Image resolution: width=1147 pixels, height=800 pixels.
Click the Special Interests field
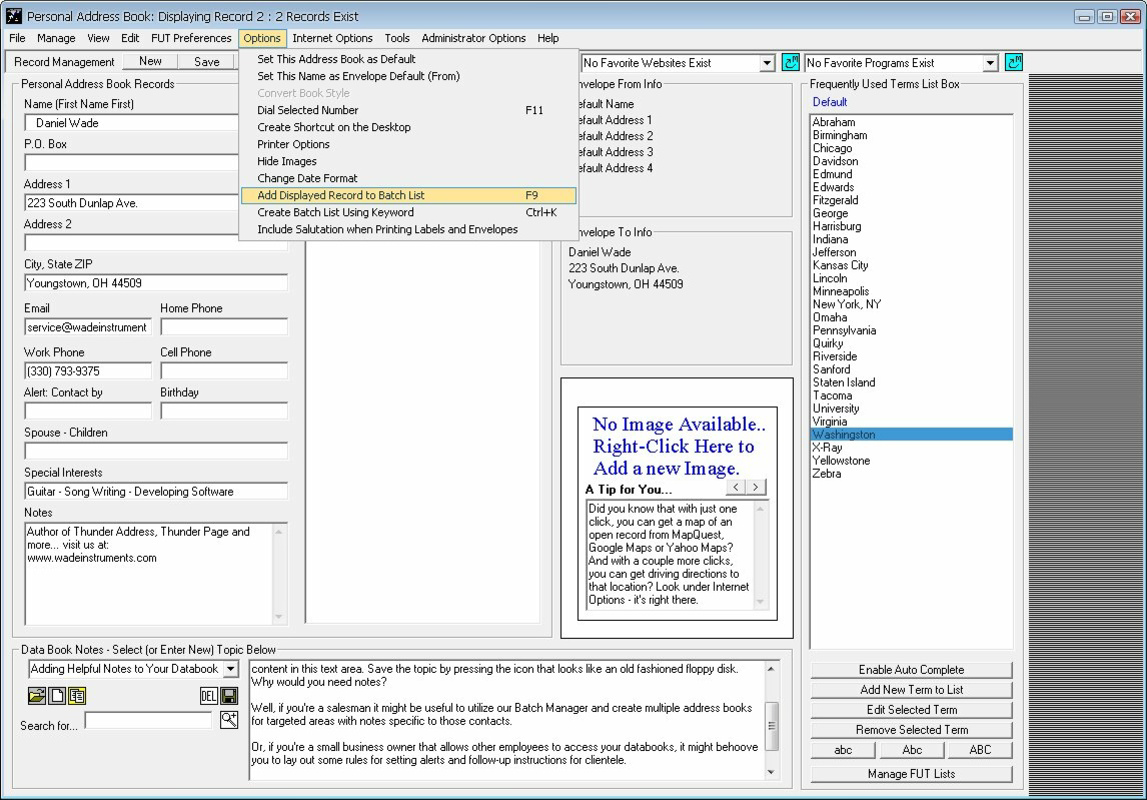click(x=156, y=491)
